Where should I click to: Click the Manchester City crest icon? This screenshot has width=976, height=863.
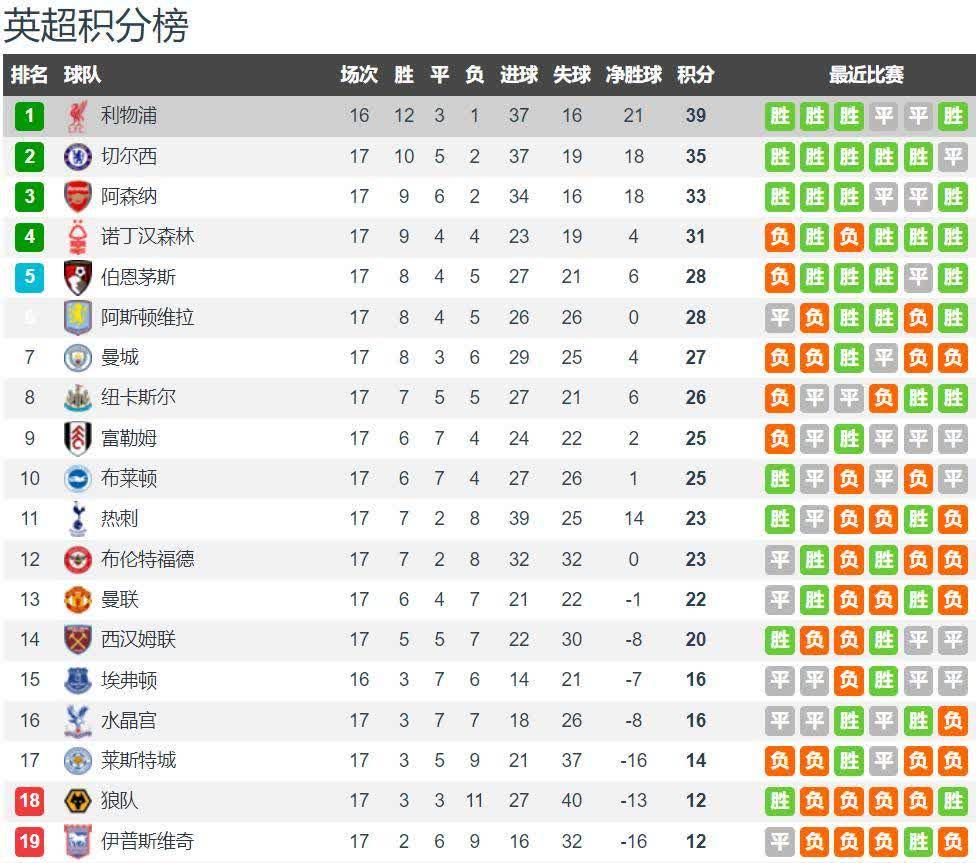click(x=77, y=357)
